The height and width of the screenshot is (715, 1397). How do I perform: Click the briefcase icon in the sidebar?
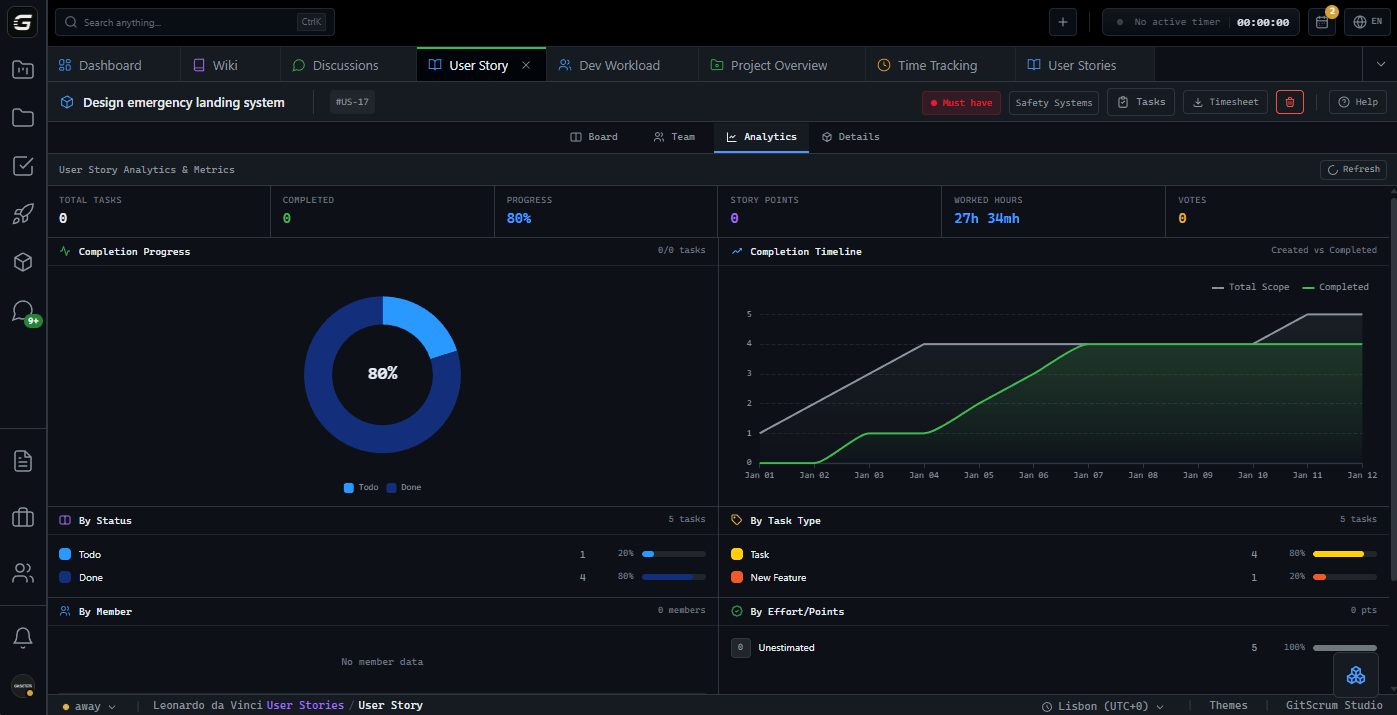(x=22, y=517)
